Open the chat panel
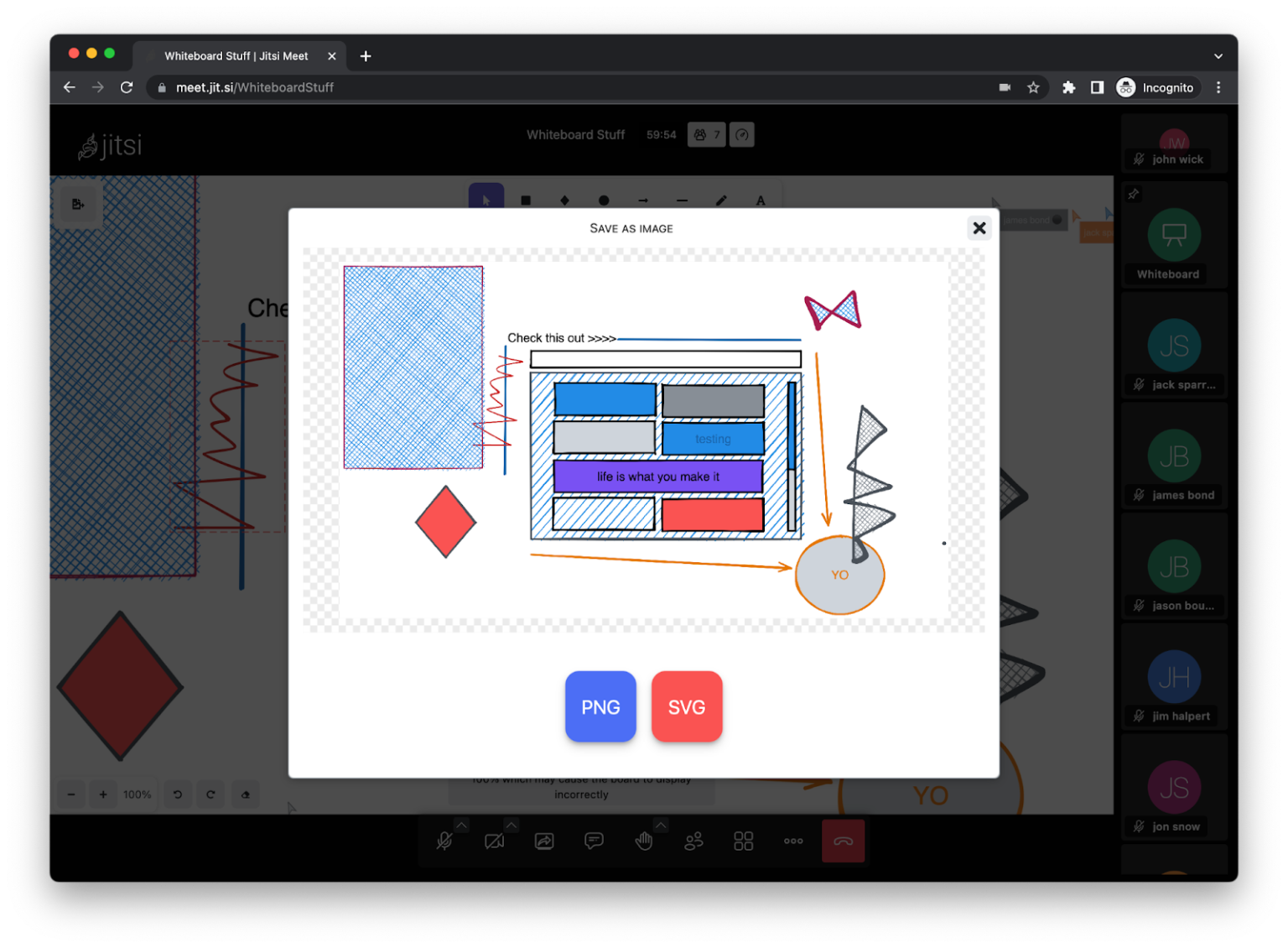 [594, 841]
